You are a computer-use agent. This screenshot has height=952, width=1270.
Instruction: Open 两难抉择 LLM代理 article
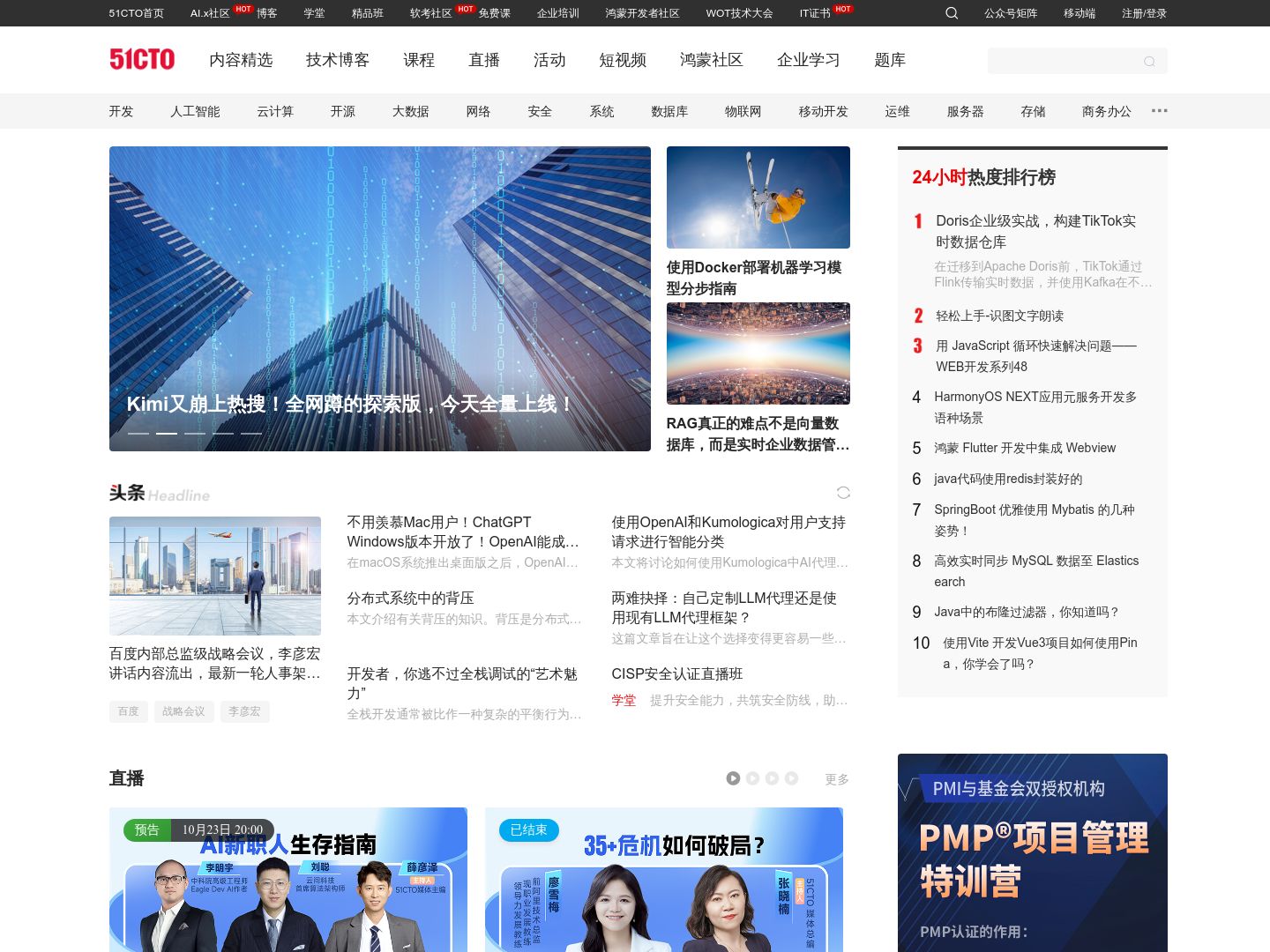pyautogui.click(x=724, y=607)
